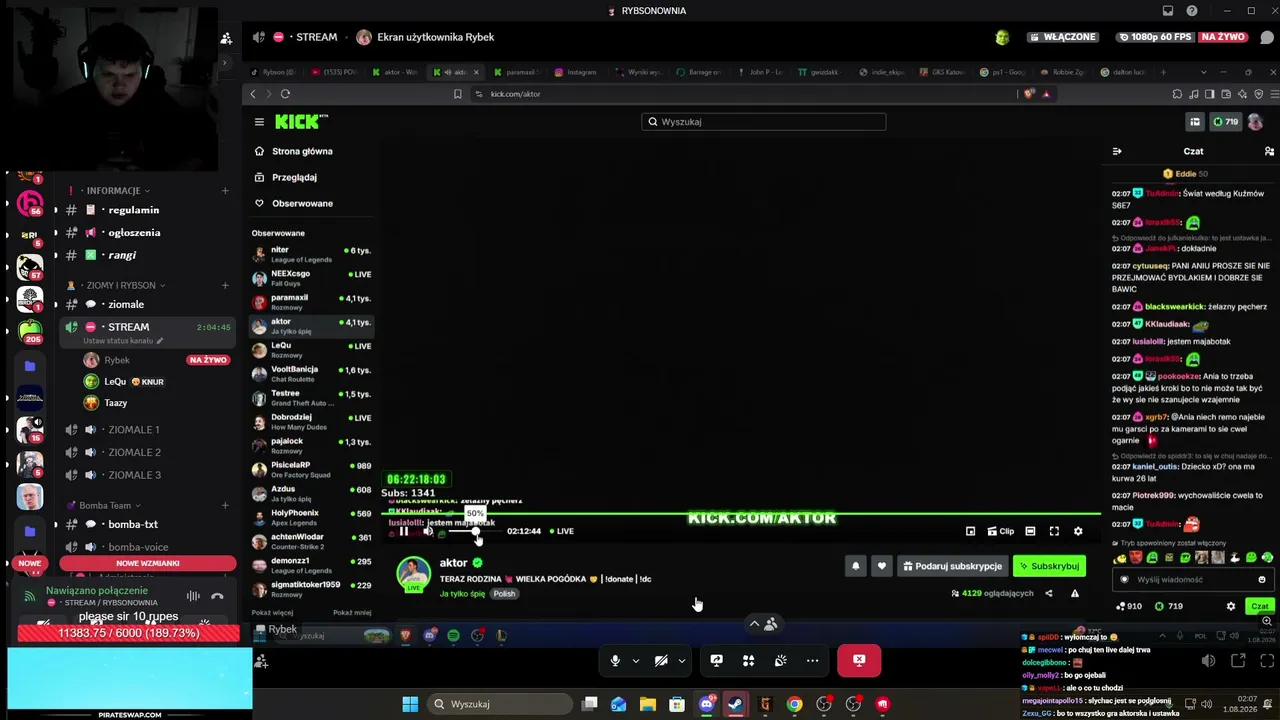Screen dimensions: 1280x720
Task: Share screen from call controls
Action: click(716, 660)
